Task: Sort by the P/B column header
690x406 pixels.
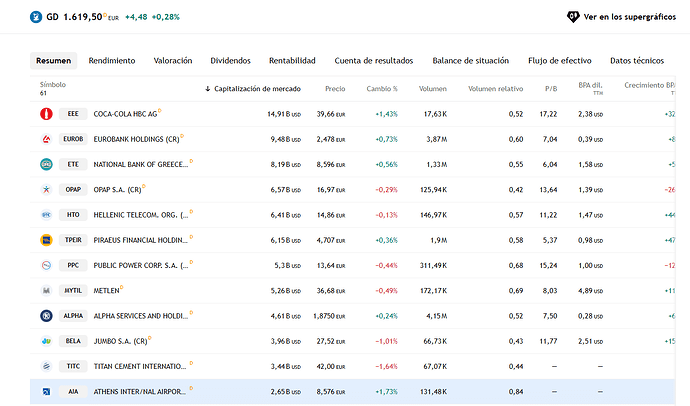Action: 551,89
